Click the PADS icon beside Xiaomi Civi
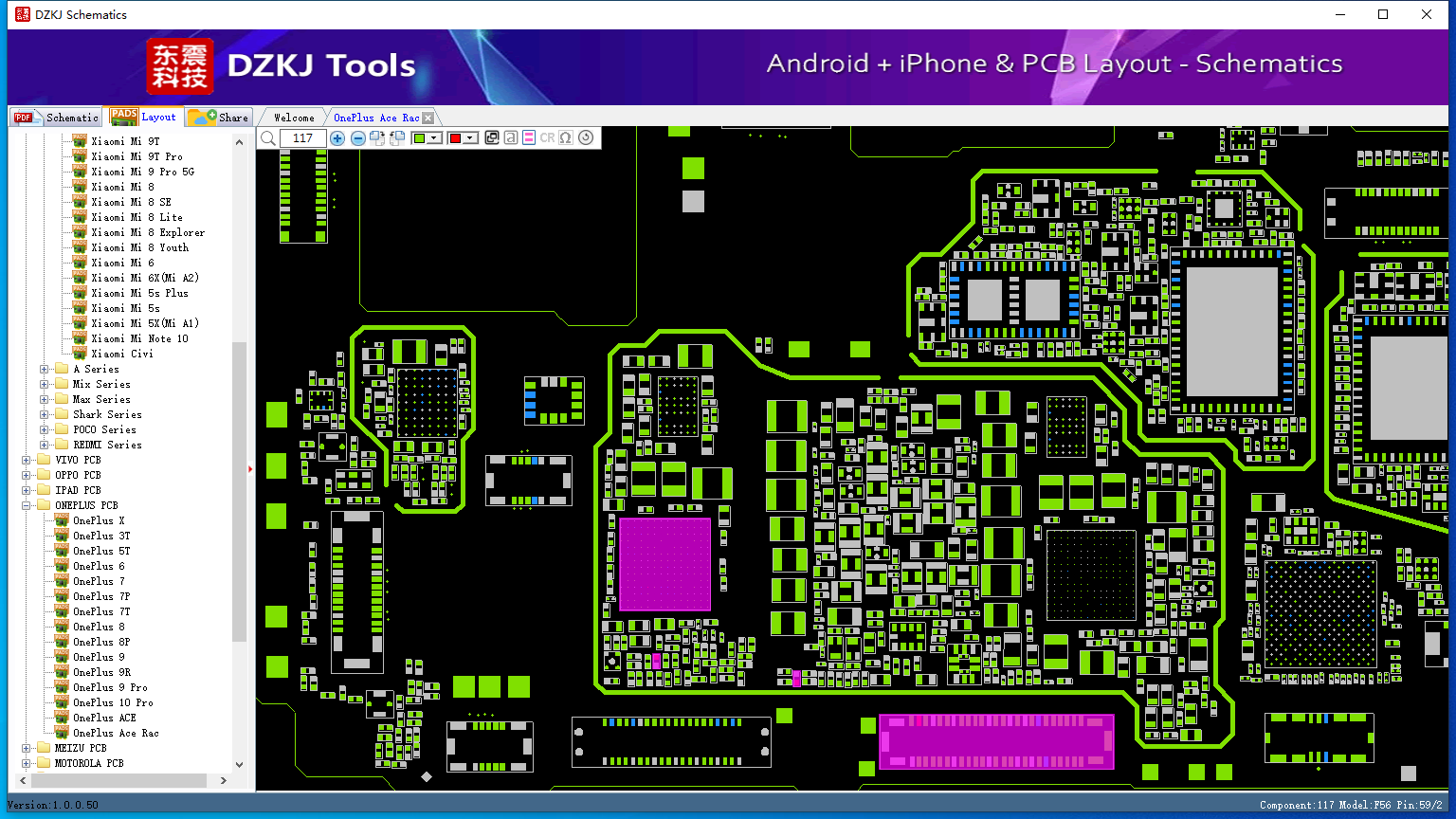This screenshot has height=819, width=1456. pyautogui.click(x=80, y=354)
